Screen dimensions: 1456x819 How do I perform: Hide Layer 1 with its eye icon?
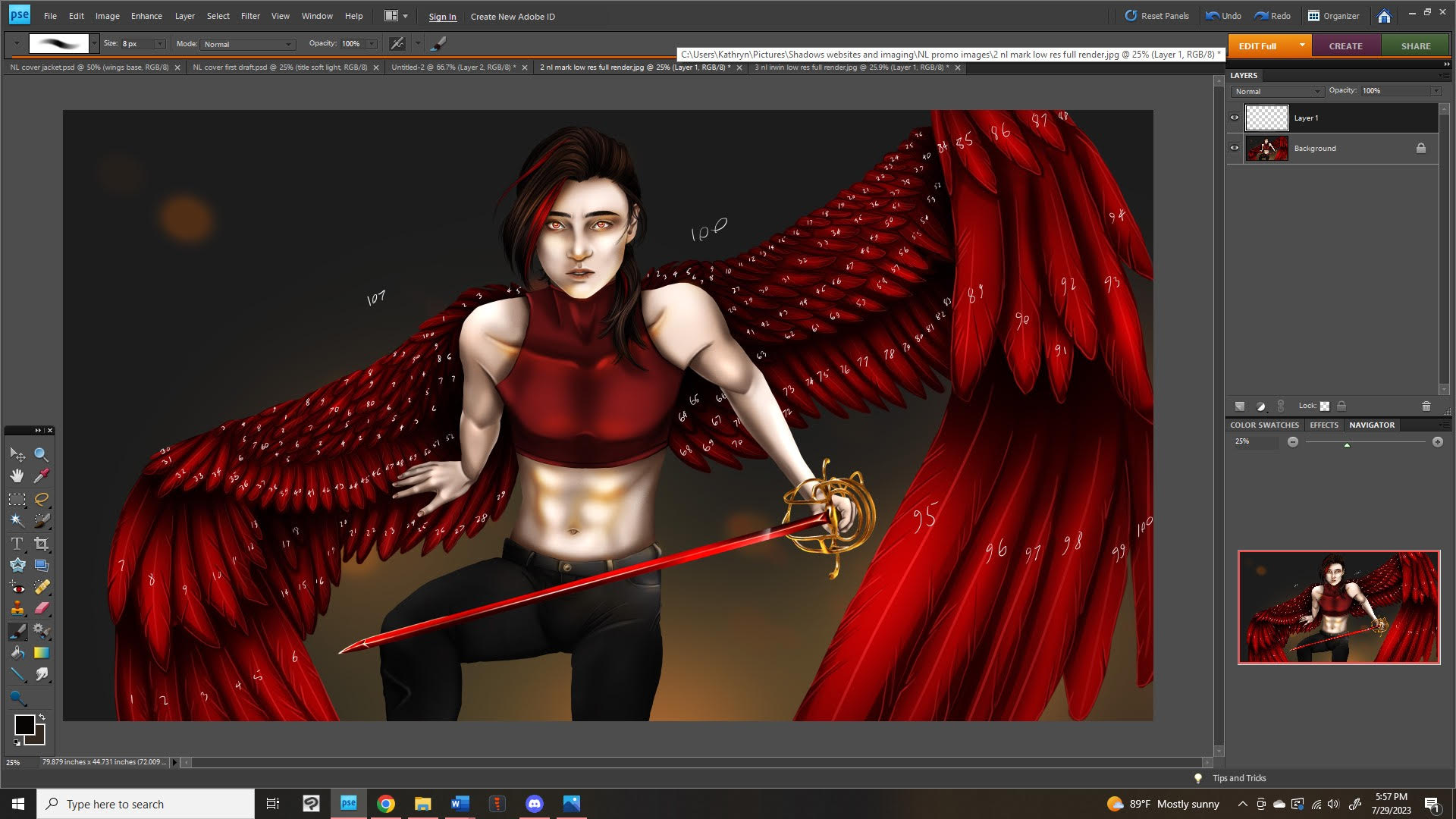(1234, 118)
